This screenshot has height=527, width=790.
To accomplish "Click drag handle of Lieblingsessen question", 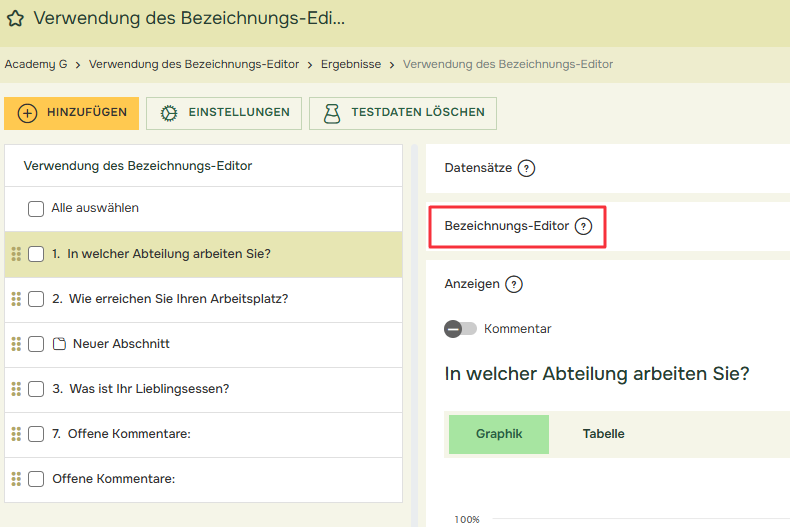I will click(16, 389).
